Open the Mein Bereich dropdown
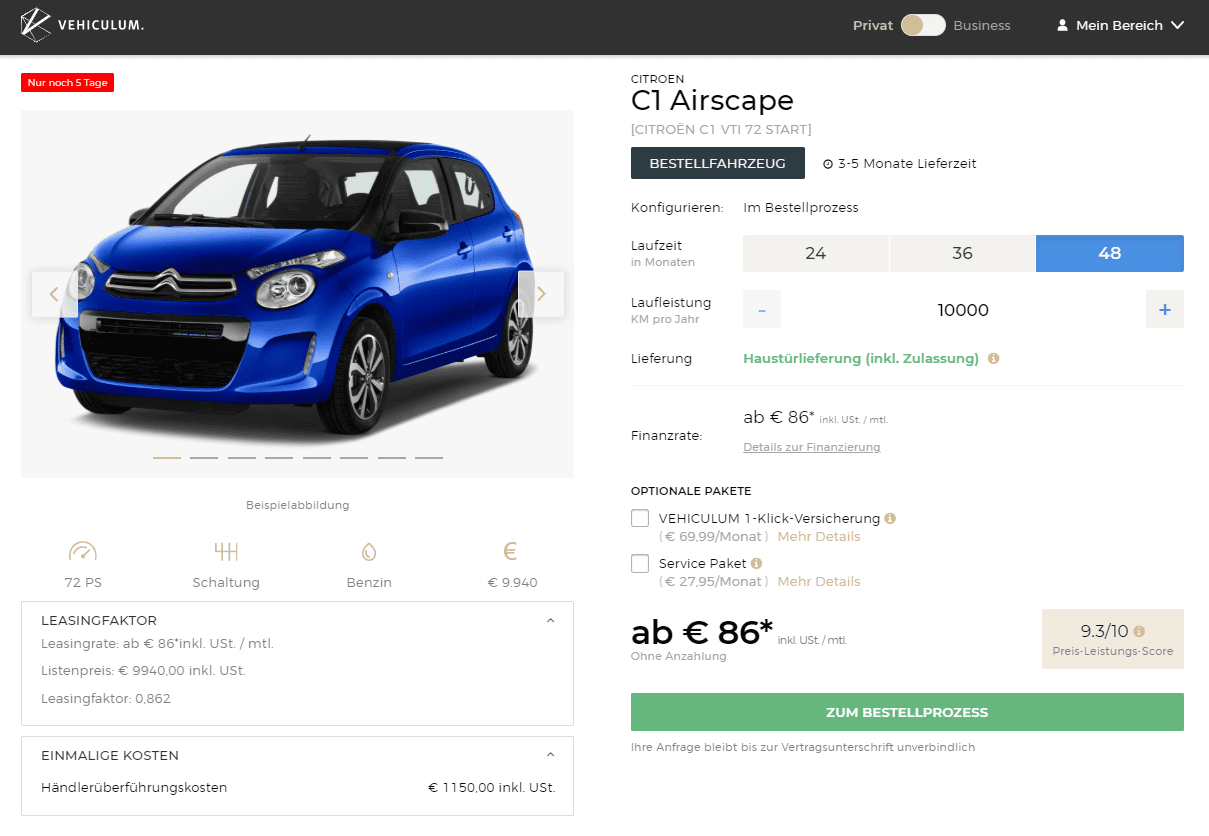The width and height of the screenshot is (1209, 836). coord(1120,25)
